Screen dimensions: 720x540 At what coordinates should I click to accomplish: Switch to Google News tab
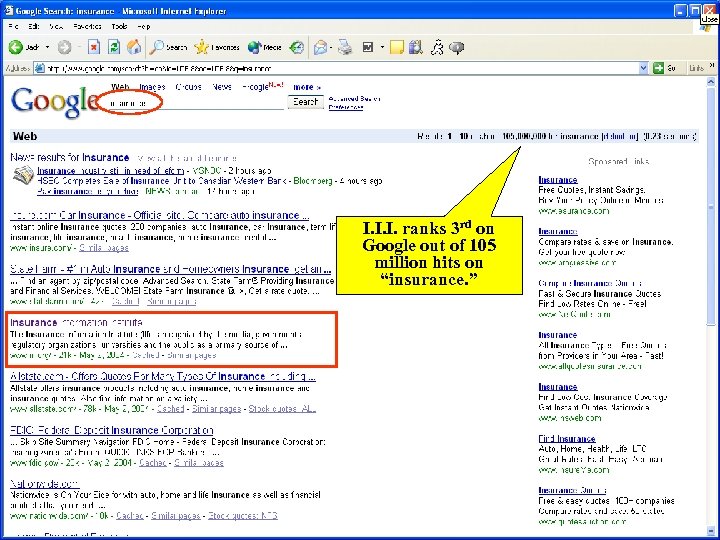point(222,87)
